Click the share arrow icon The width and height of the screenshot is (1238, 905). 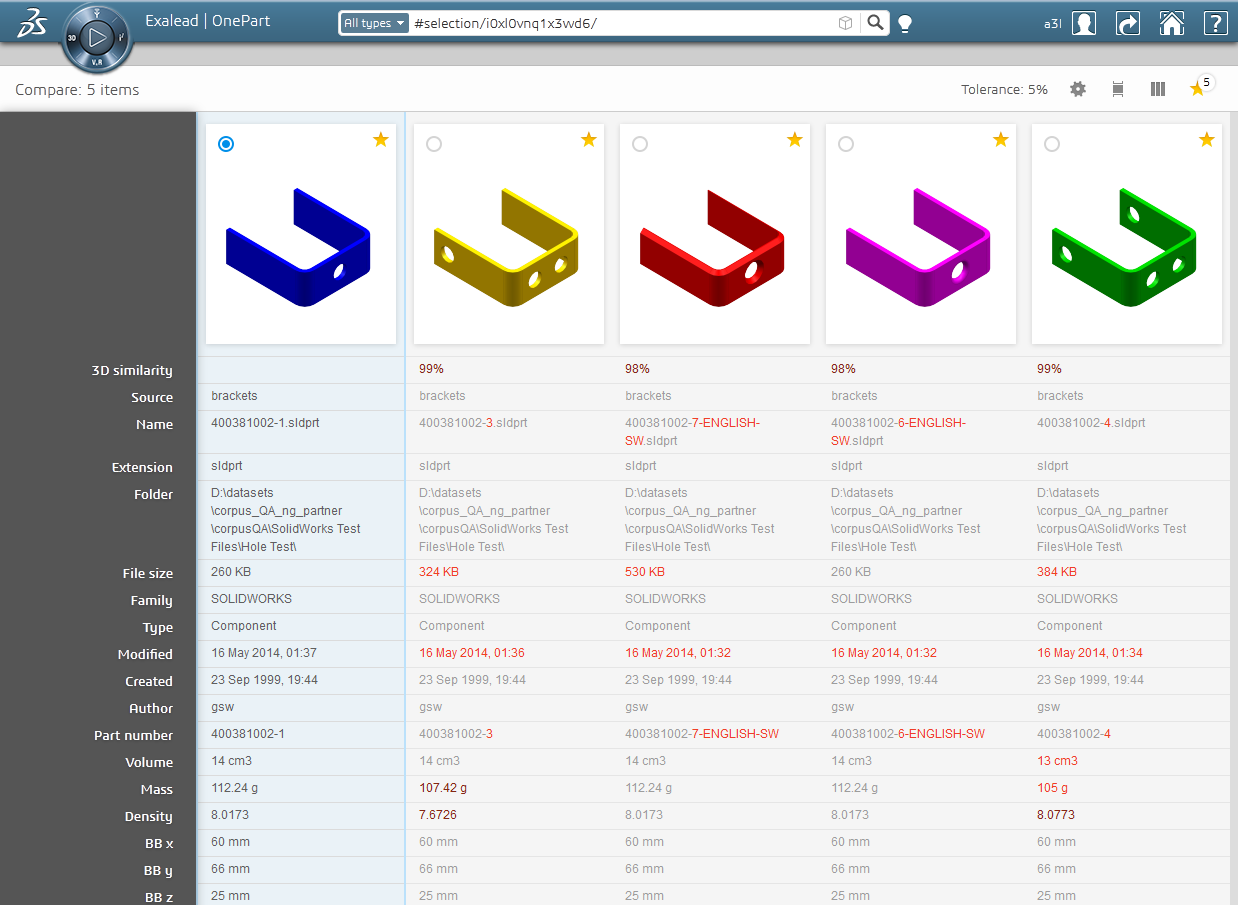(1128, 23)
